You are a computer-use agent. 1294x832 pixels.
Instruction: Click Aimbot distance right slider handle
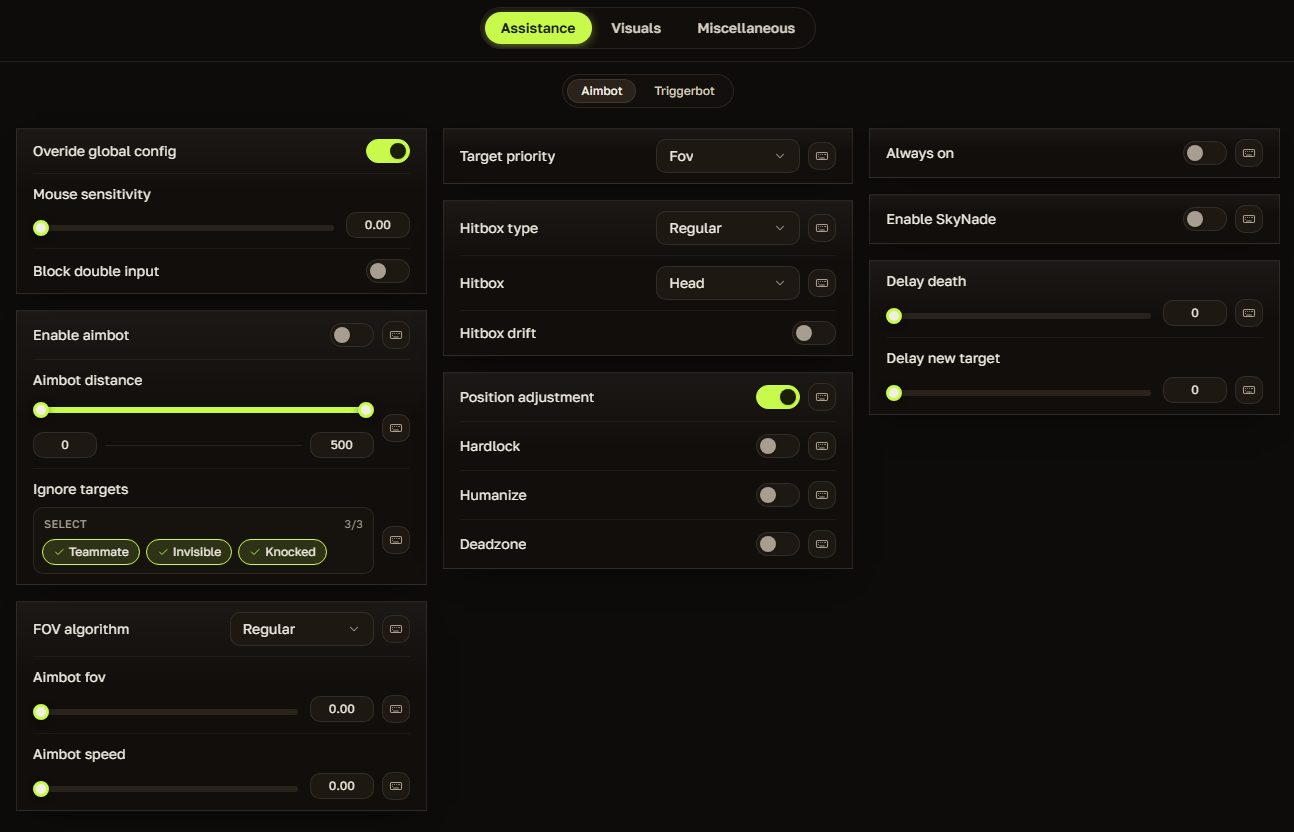[366, 410]
